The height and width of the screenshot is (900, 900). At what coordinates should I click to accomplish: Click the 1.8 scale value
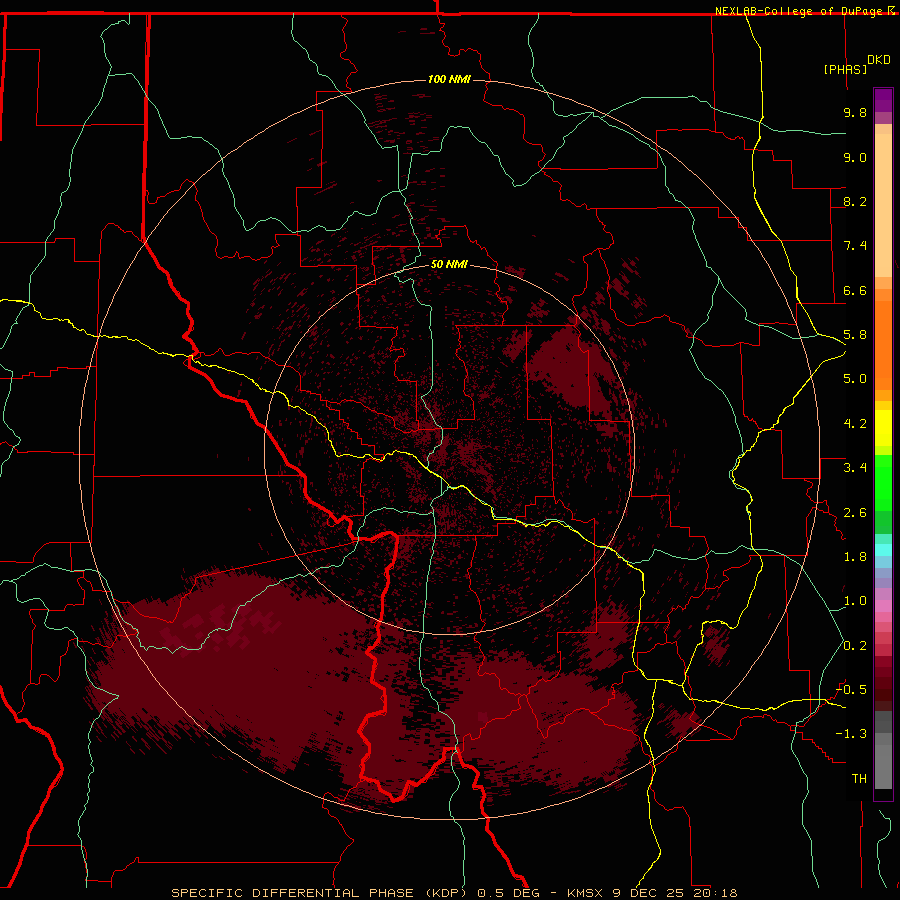[855, 557]
